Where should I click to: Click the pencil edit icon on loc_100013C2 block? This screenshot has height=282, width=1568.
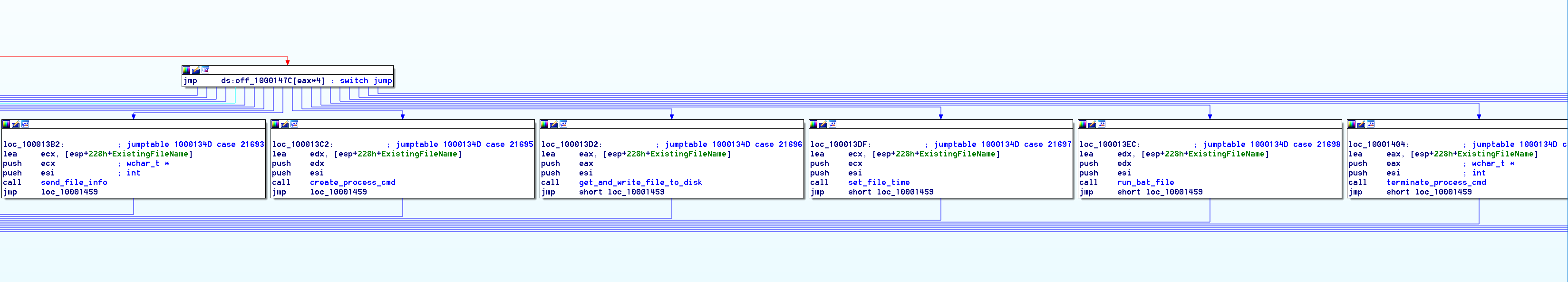point(285,124)
